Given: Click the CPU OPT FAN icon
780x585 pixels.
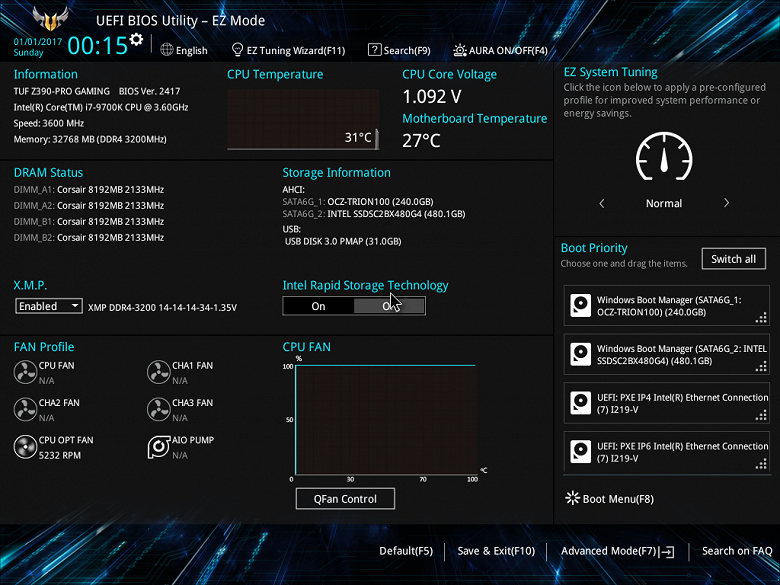Looking at the screenshot, I should [x=25, y=447].
